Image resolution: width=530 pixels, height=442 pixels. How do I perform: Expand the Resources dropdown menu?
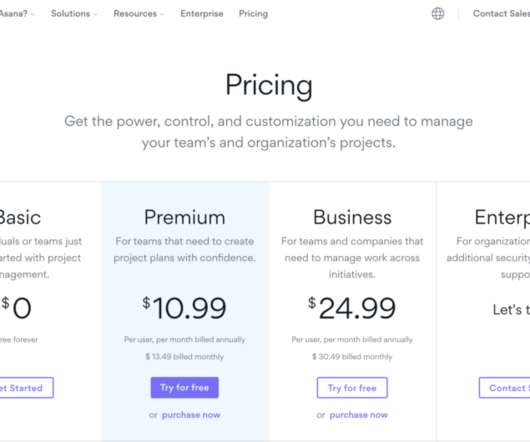click(x=138, y=14)
